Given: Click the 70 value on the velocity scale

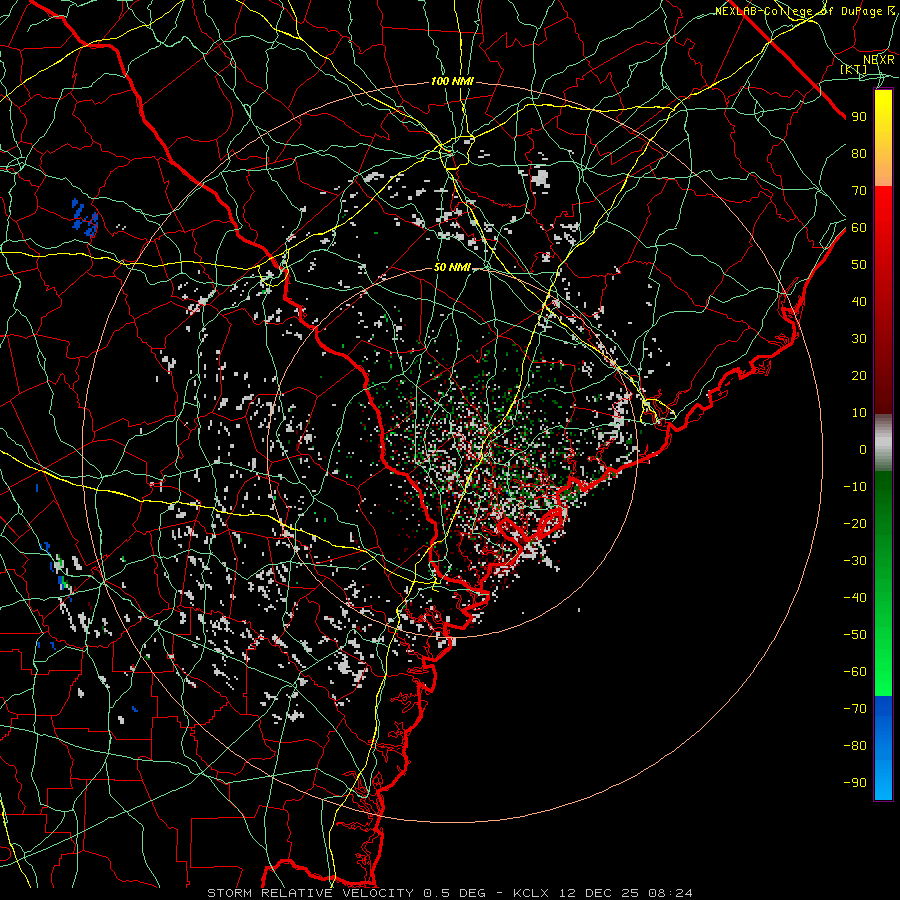Looking at the screenshot, I should pyautogui.click(x=859, y=191).
